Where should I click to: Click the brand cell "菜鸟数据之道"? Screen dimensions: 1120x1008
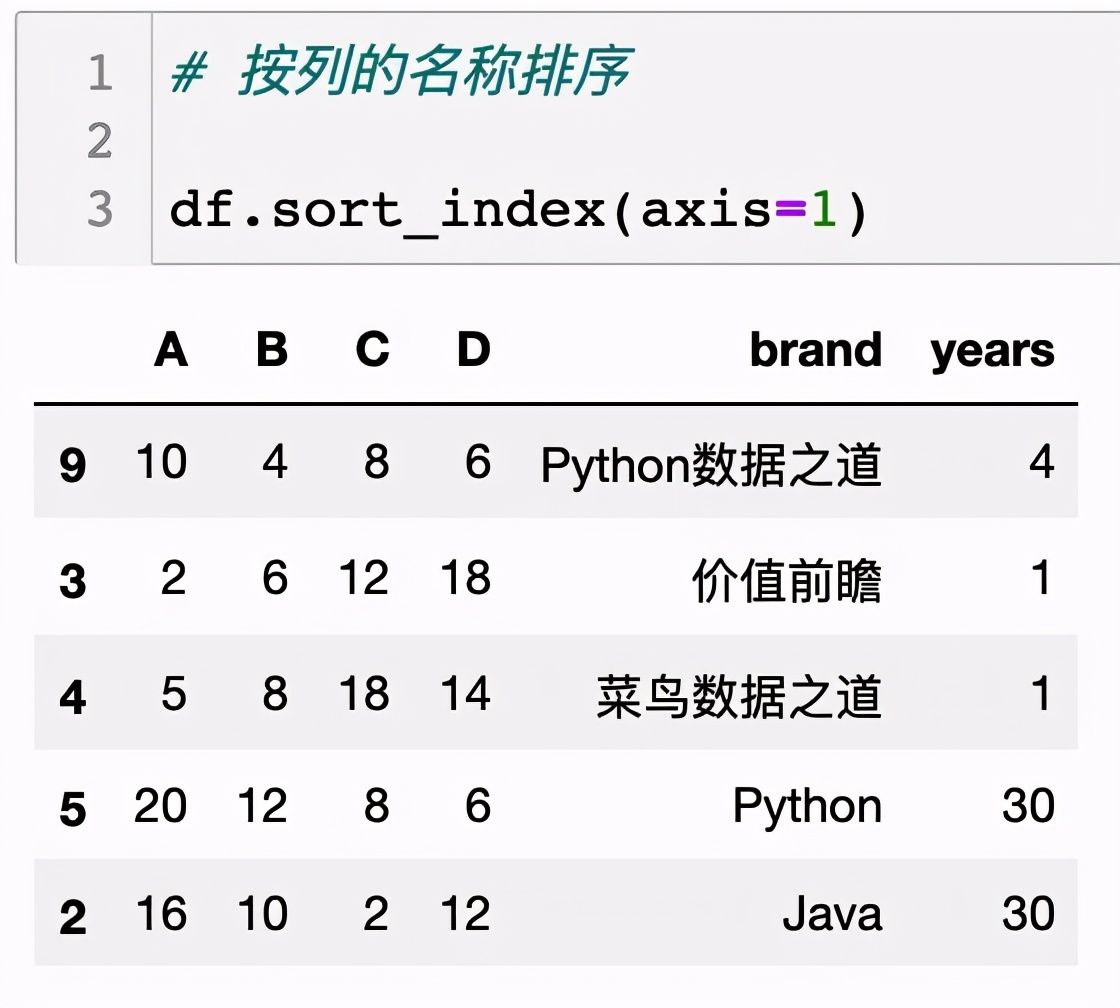(739, 697)
